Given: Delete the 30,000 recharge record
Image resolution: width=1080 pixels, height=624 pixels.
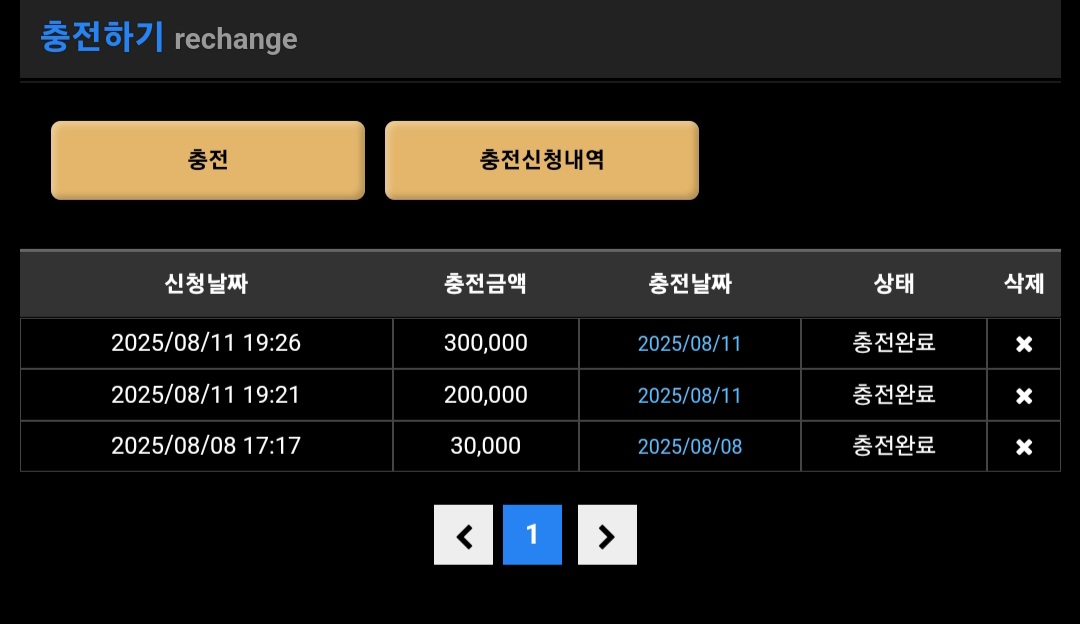Looking at the screenshot, I should [x=1023, y=447].
